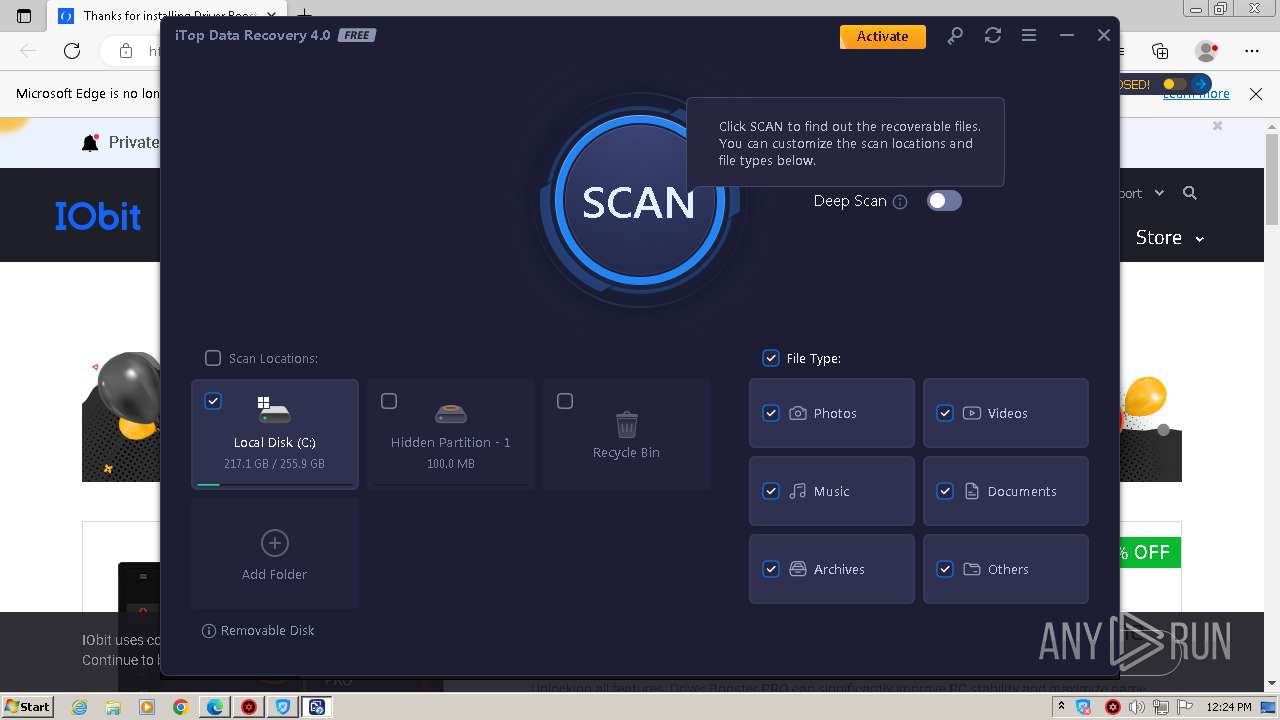Uncheck the Music file type checkbox

coord(771,491)
